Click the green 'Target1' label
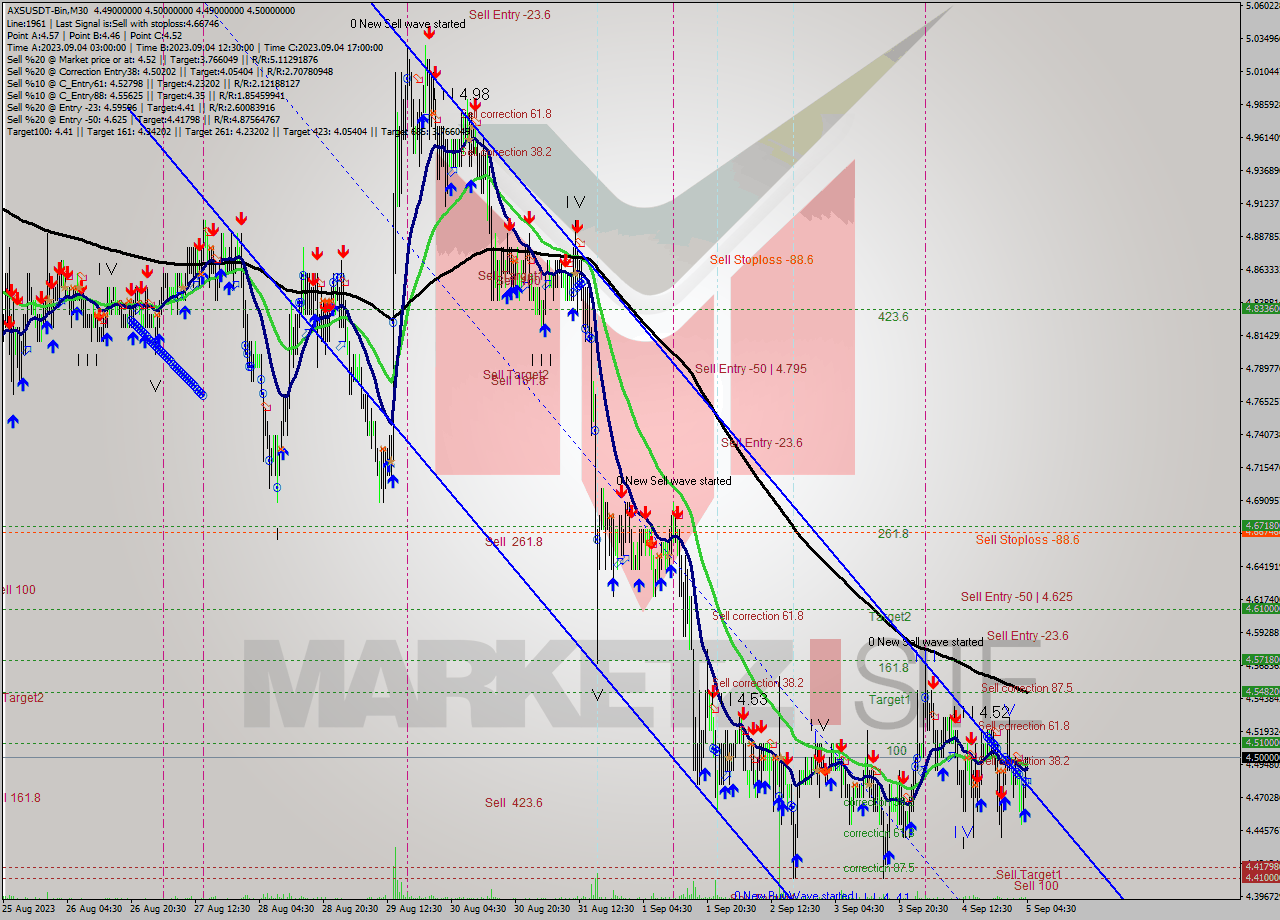The width and height of the screenshot is (1280, 920). click(889, 700)
